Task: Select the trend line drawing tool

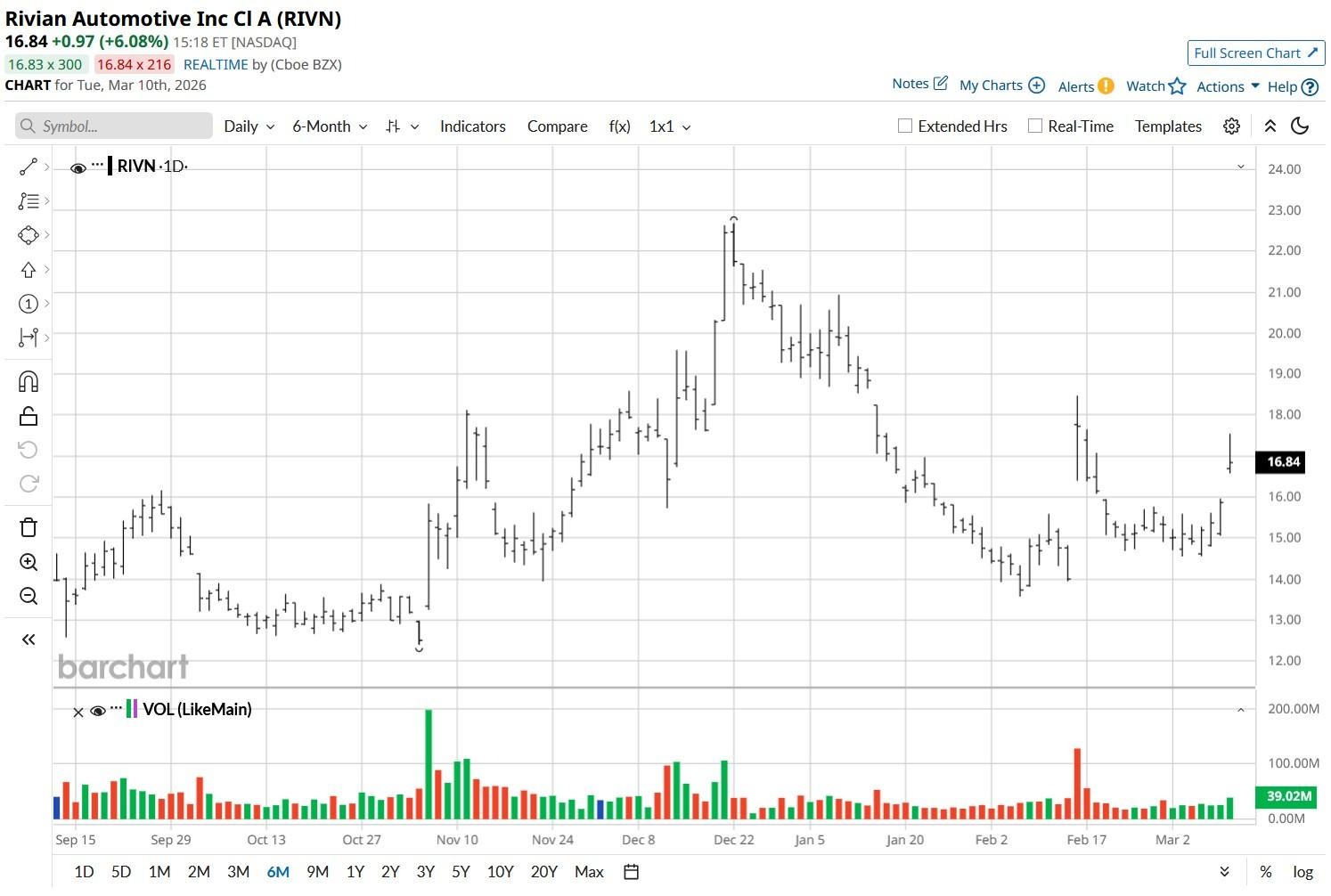Action: point(28,167)
